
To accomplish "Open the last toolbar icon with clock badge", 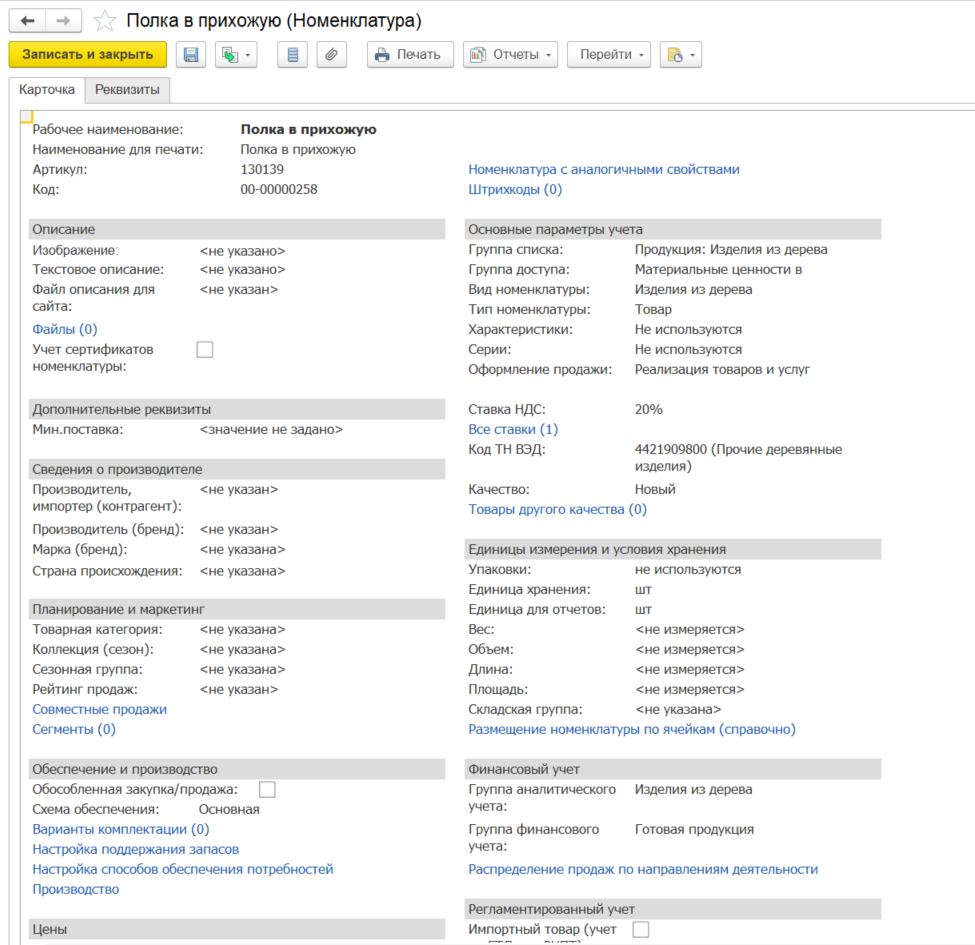I will click(680, 55).
